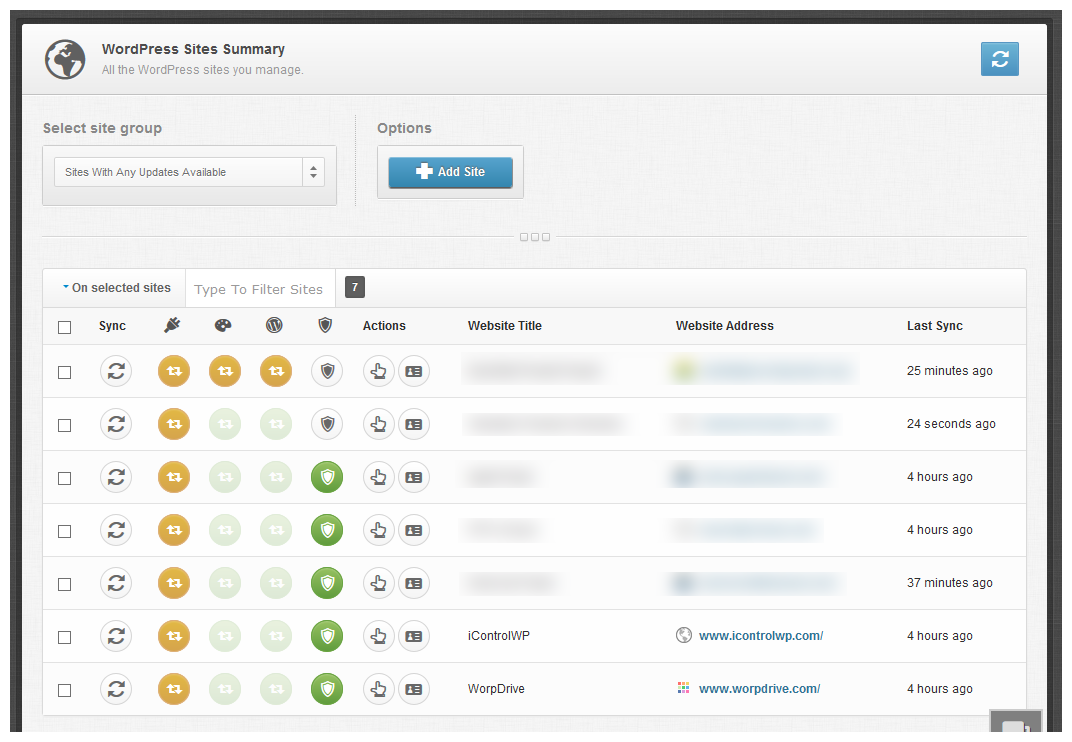Run sync on the iControlWP site row
Image resolution: width=1072 pixels, height=742 pixels.
(116, 636)
